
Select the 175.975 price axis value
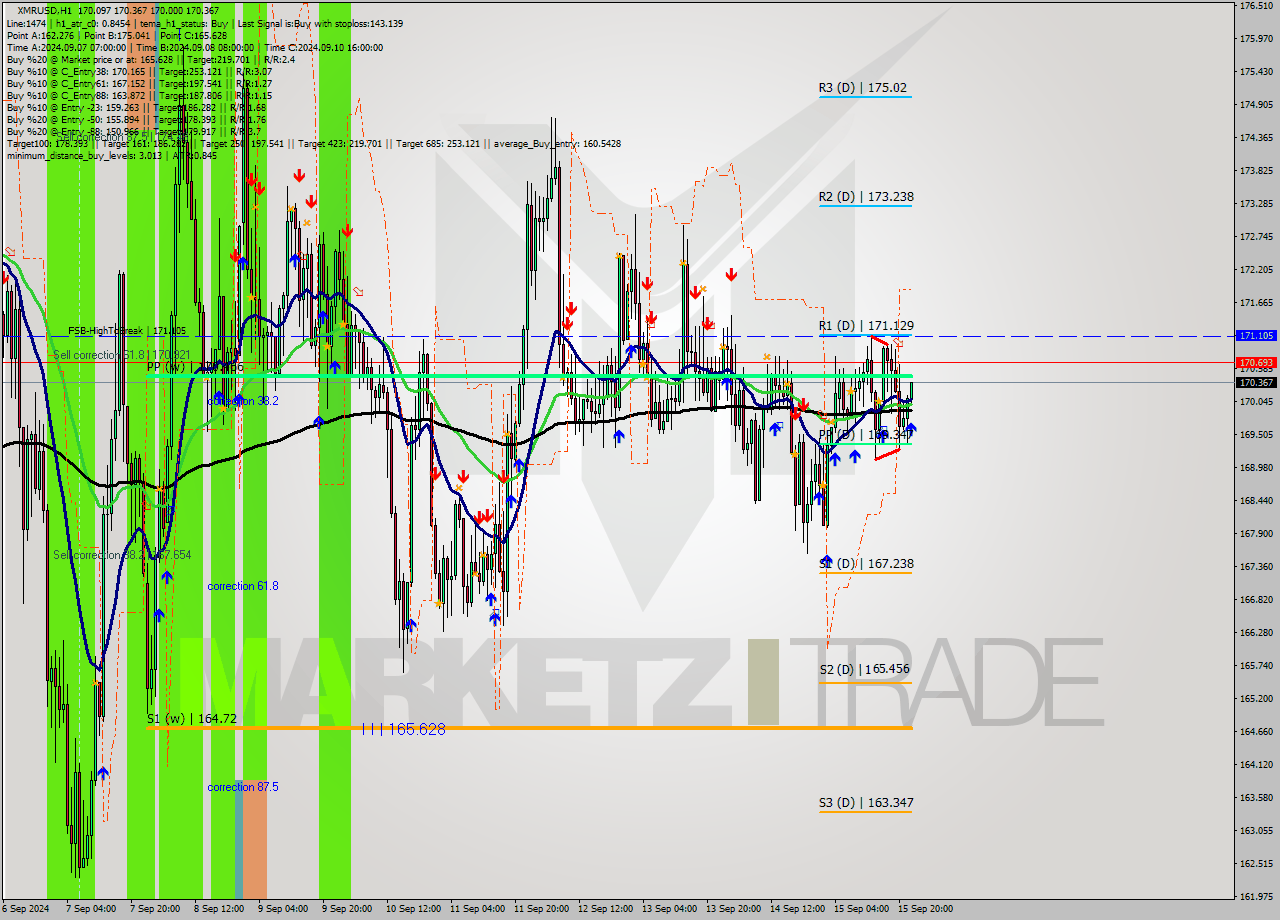coord(1255,39)
